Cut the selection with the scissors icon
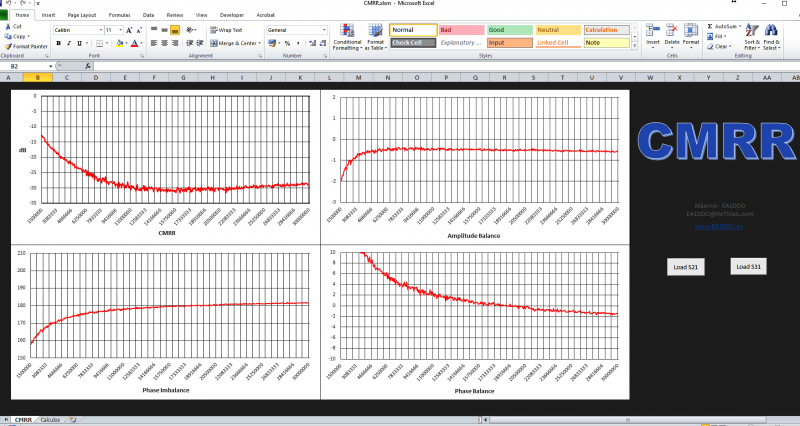This screenshot has height=426, width=800. 8,26
